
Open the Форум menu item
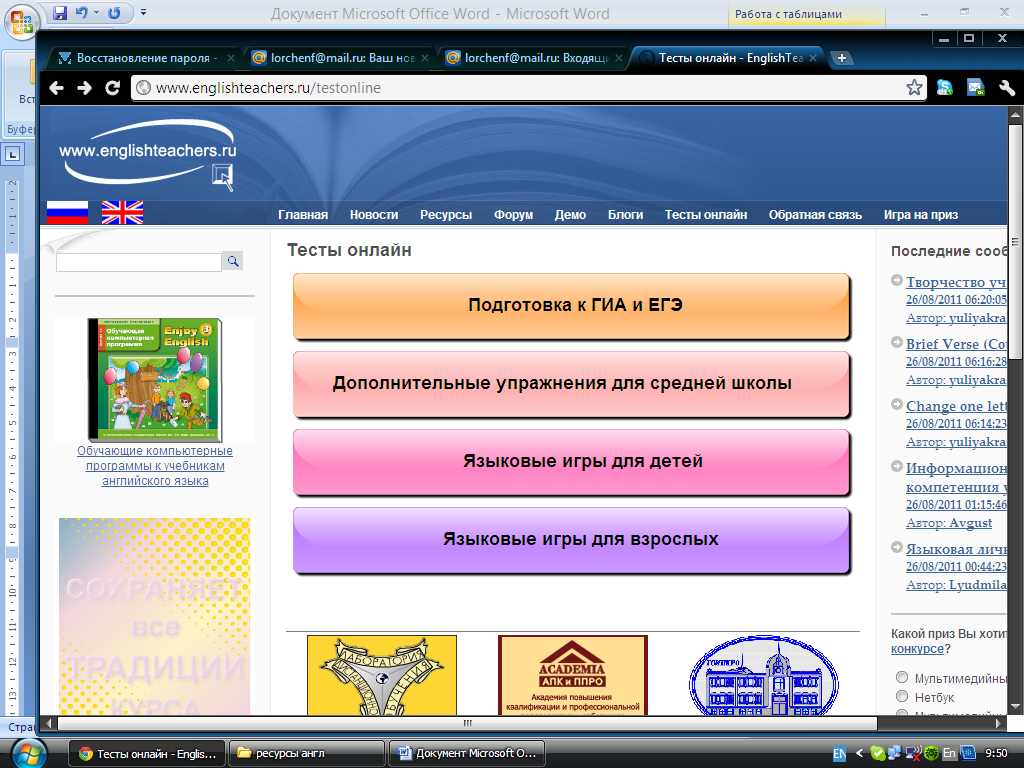tap(513, 215)
